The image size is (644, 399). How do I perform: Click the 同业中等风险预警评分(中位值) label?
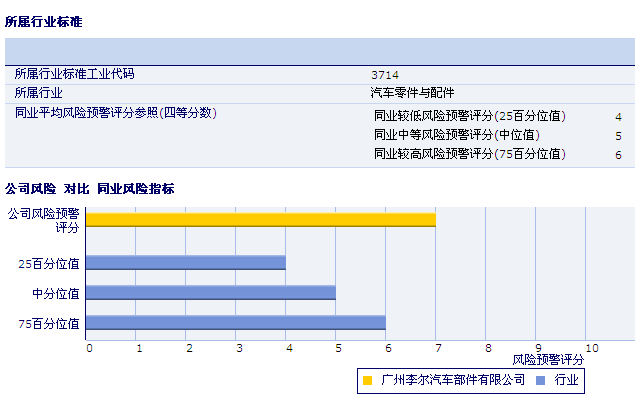tap(456, 135)
